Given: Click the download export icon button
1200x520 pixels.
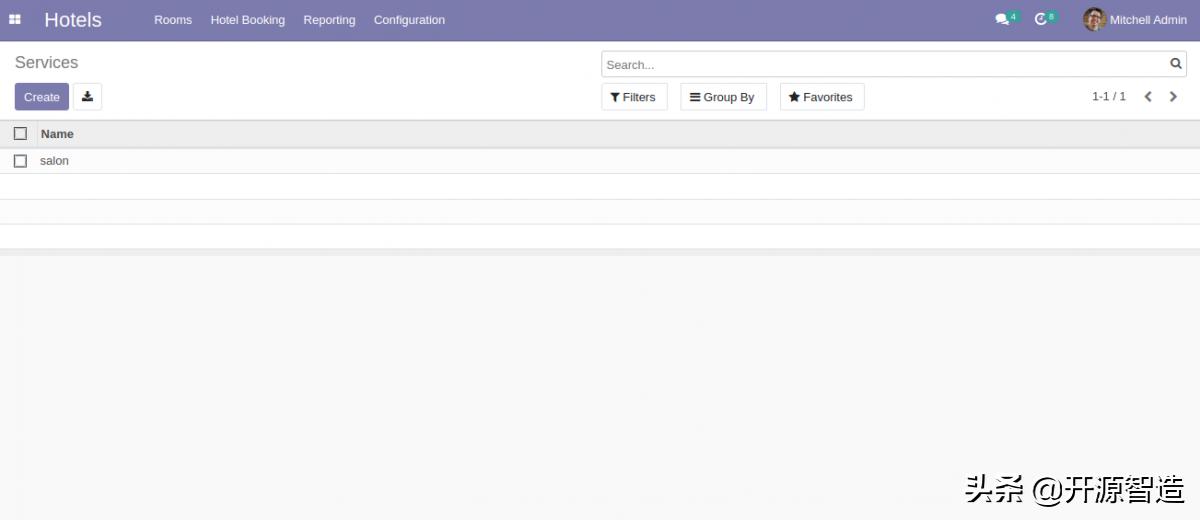Looking at the screenshot, I should click(87, 97).
